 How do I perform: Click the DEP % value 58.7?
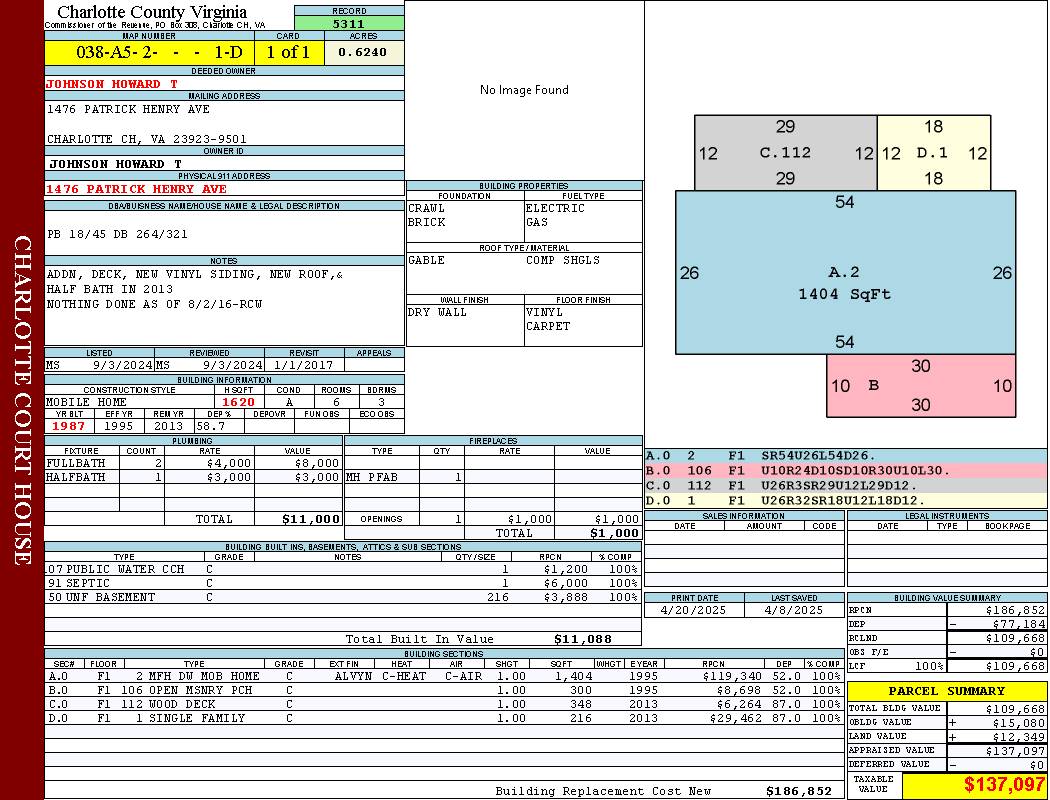210,426
